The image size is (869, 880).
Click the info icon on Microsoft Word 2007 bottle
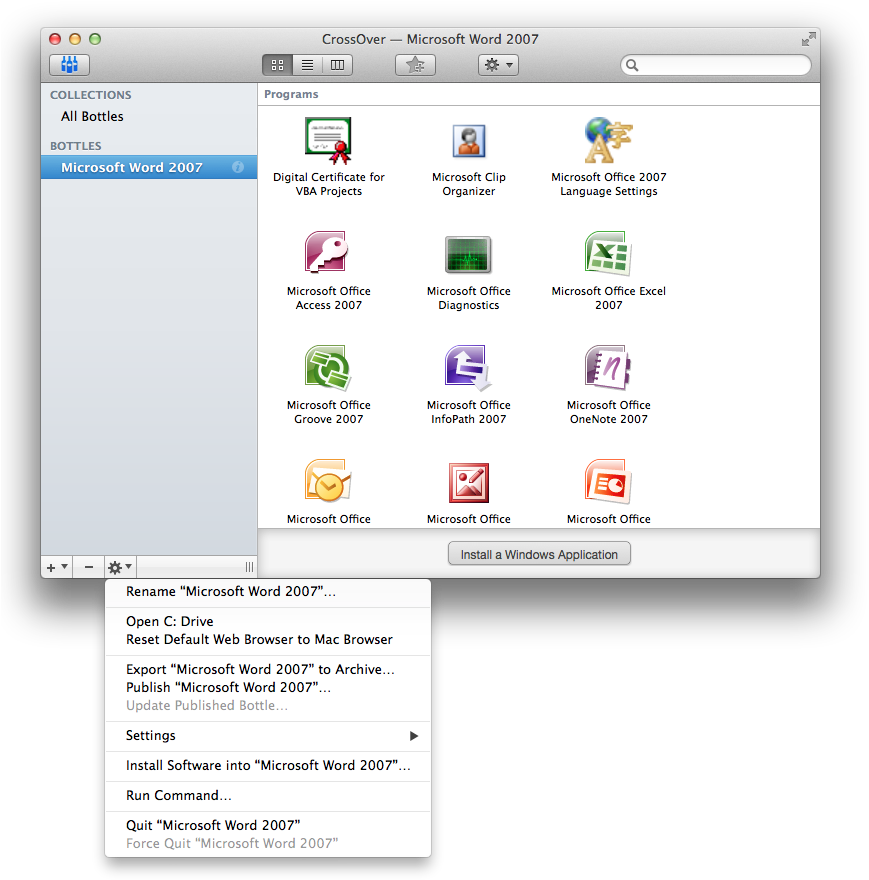pos(238,167)
